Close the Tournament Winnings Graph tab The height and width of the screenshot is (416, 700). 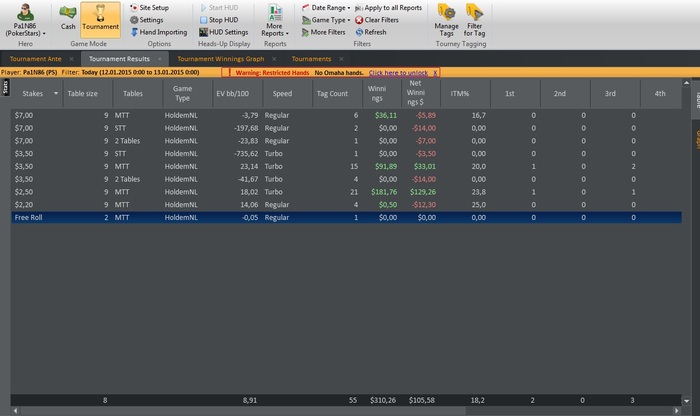(274, 59)
